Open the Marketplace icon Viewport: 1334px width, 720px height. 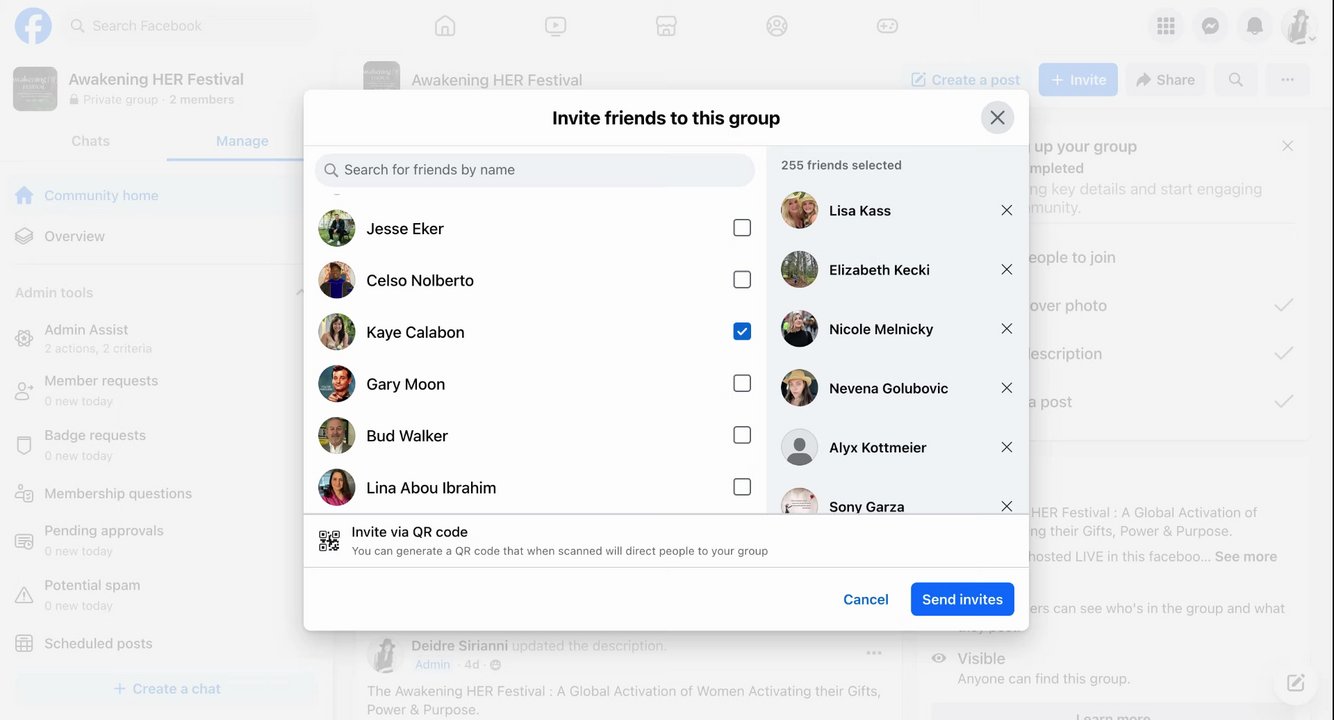click(x=666, y=26)
